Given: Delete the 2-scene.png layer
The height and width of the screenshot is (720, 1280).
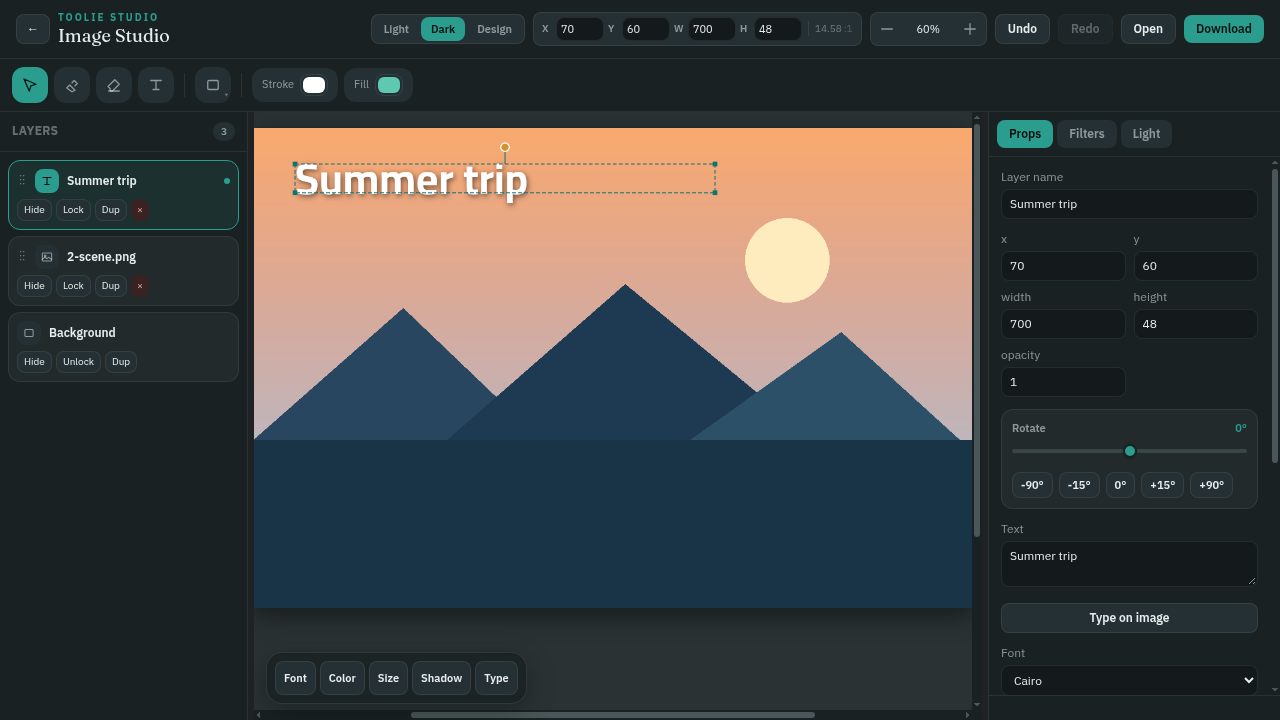Looking at the screenshot, I should point(140,286).
